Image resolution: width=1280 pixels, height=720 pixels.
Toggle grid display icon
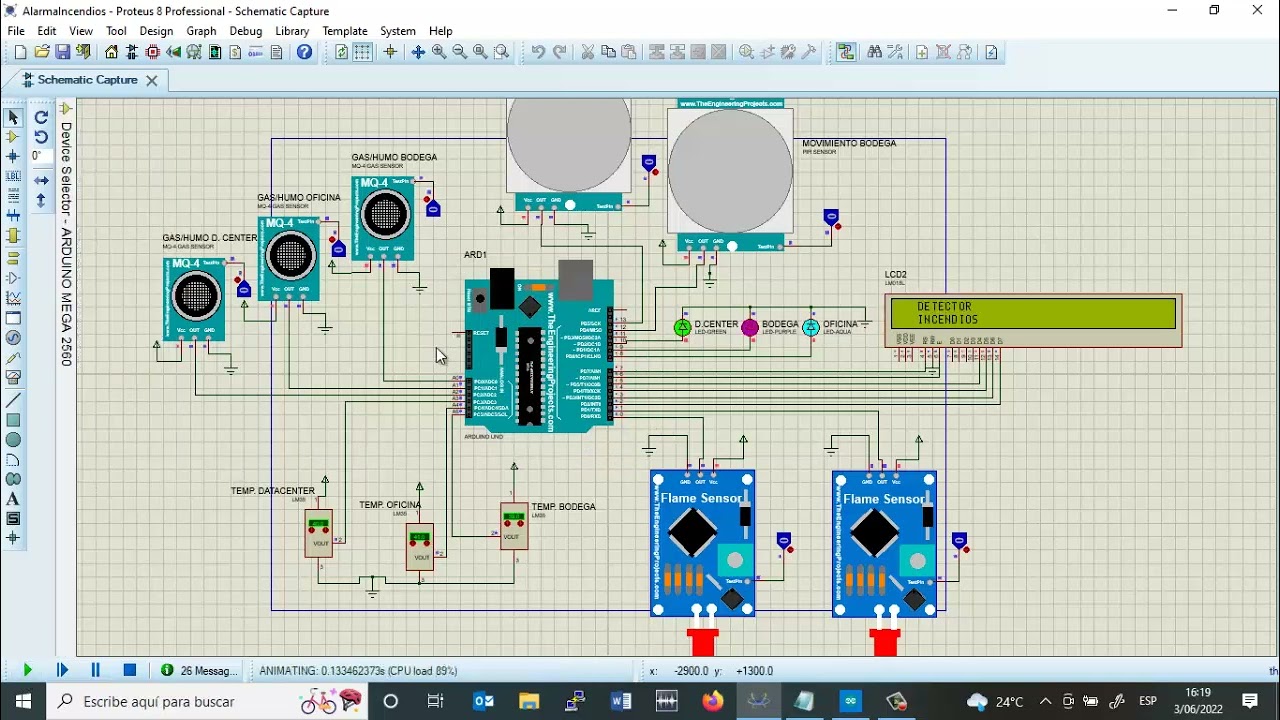(x=362, y=52)
